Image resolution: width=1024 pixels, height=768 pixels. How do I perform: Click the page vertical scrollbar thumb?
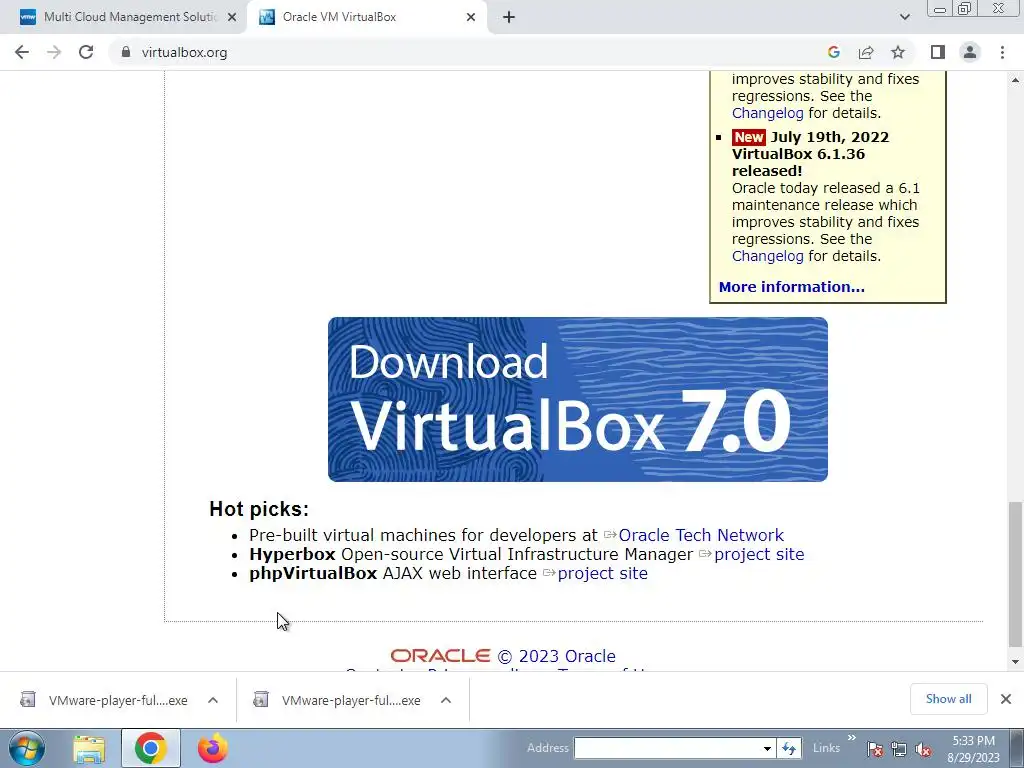[1015, 574]
